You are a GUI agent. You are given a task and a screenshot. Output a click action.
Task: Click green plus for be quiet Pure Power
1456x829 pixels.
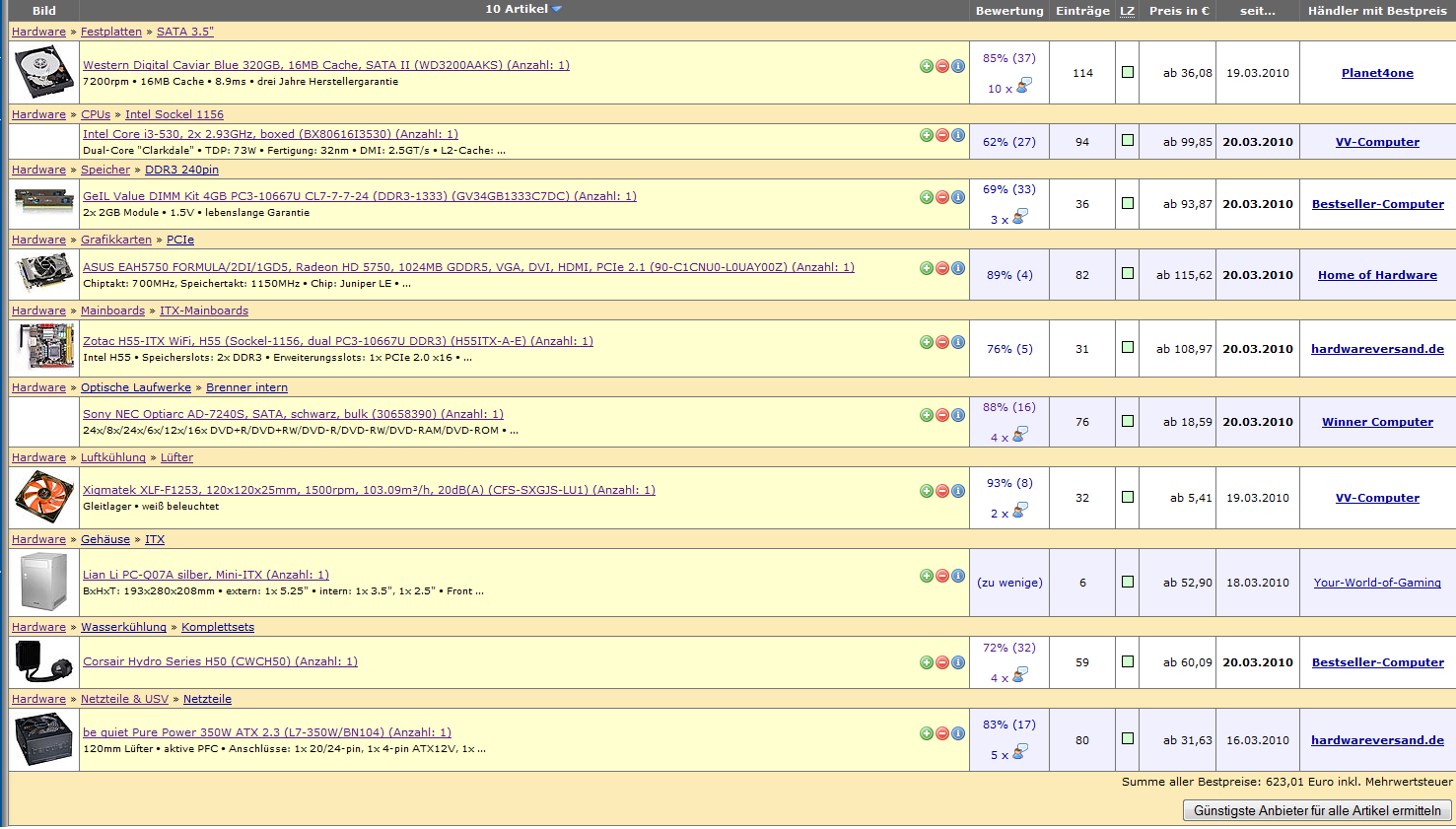point(927,733)
